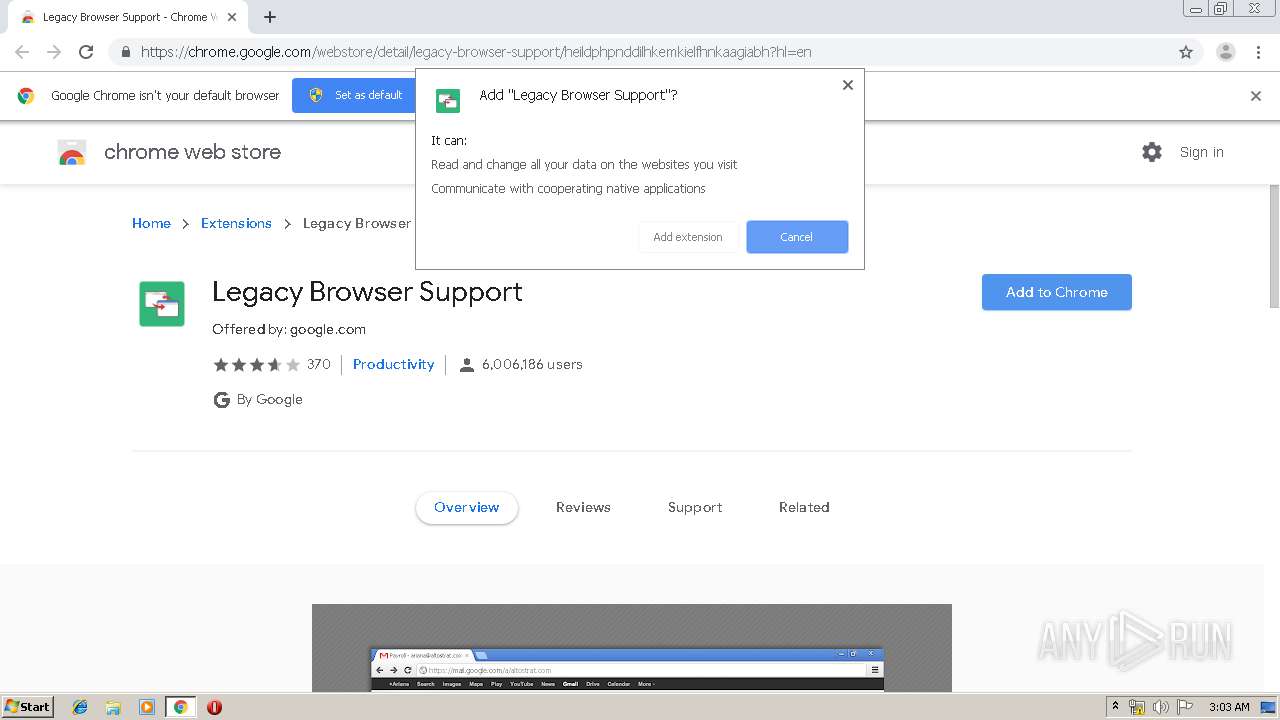The width and height of the screenshot is (1280, 720).
Task: Bookmark this page with the star icon
Action: click(x=1186, y=52)
